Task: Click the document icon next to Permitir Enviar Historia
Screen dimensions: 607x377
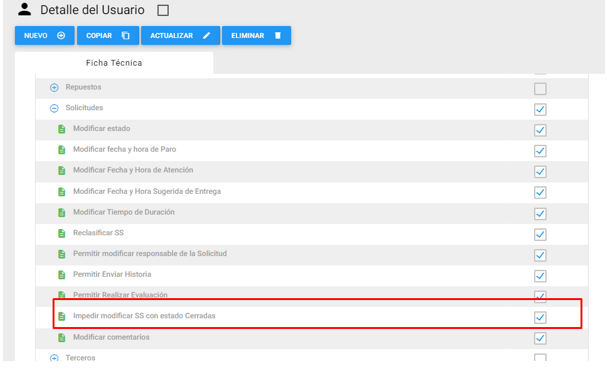Action: [62, 275]
